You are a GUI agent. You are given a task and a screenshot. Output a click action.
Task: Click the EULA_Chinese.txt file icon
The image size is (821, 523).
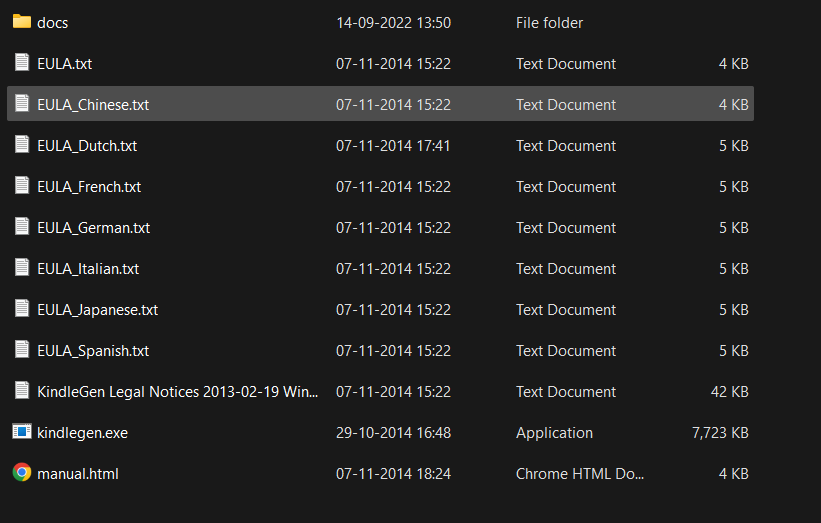click(x=21, y=103)
